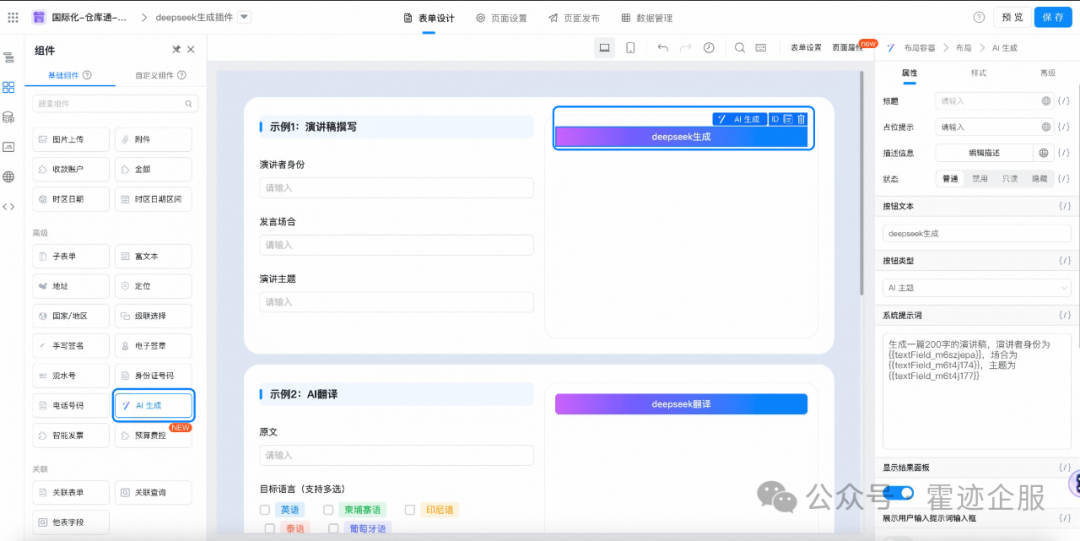The width and height of the screenshot is (1080, 541).
Task: Click the deepseek翻译 button
Action: click(681, 404)
